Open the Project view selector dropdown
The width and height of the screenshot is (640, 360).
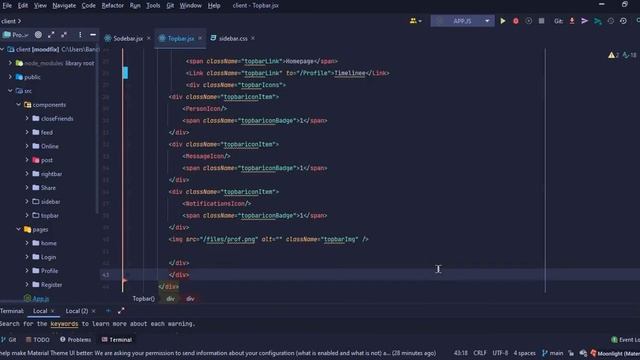point(15,35)
